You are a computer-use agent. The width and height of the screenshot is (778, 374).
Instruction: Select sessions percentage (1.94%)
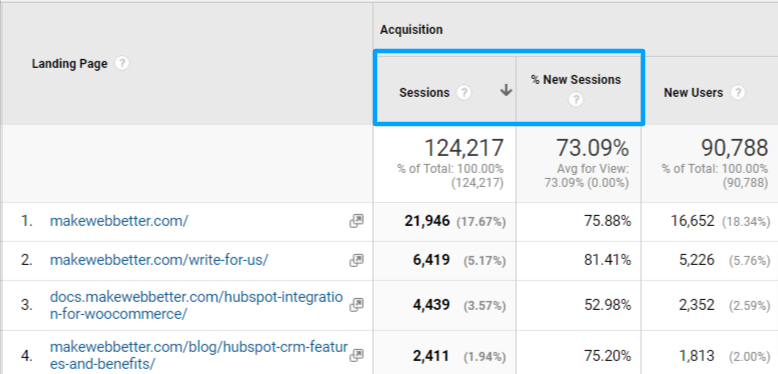(x=485, y=357)
